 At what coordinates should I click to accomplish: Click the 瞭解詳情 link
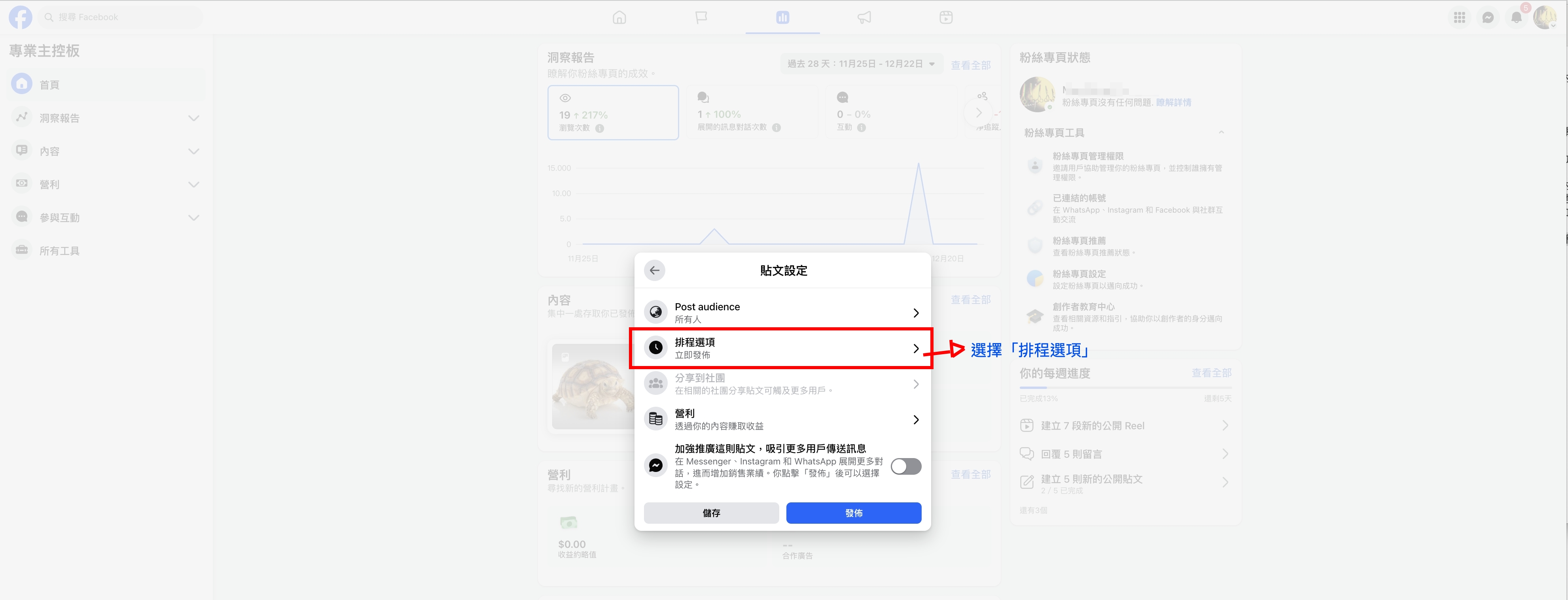point(1173,102)
